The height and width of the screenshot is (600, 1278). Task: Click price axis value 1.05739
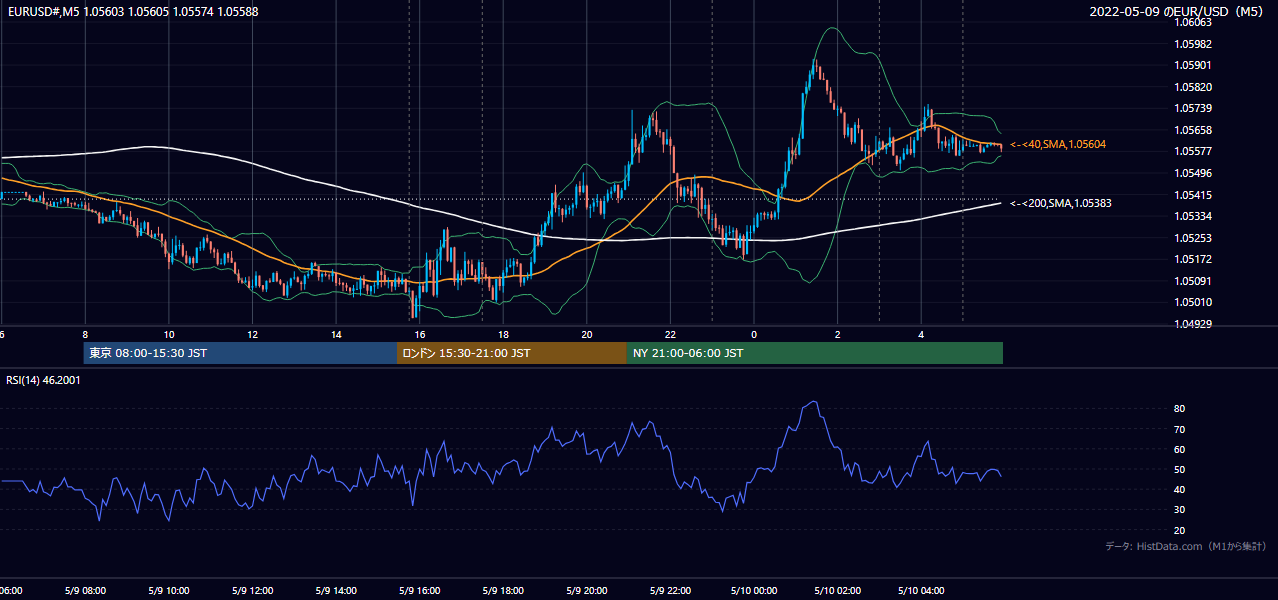click(x=1193, y=108)
